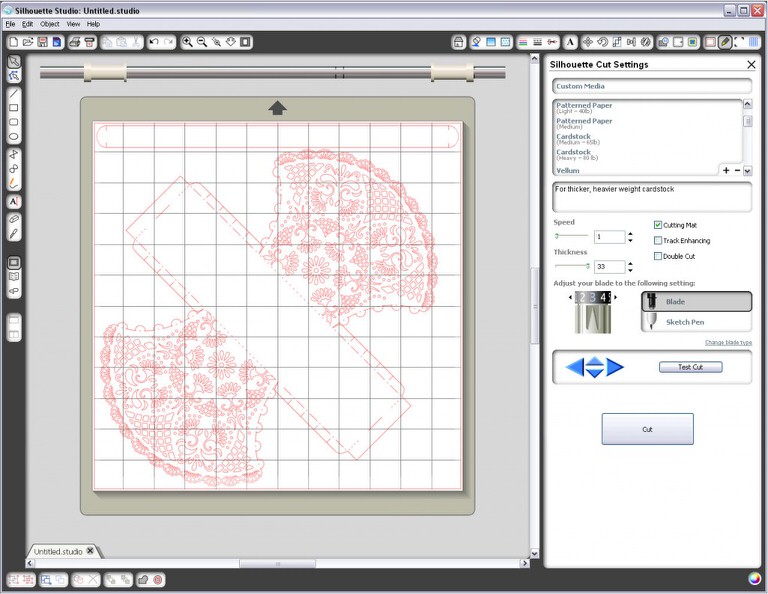Click the blue left arrow blade positioning button
Viewport: 768px width, 594px height.
pos(575,367)
